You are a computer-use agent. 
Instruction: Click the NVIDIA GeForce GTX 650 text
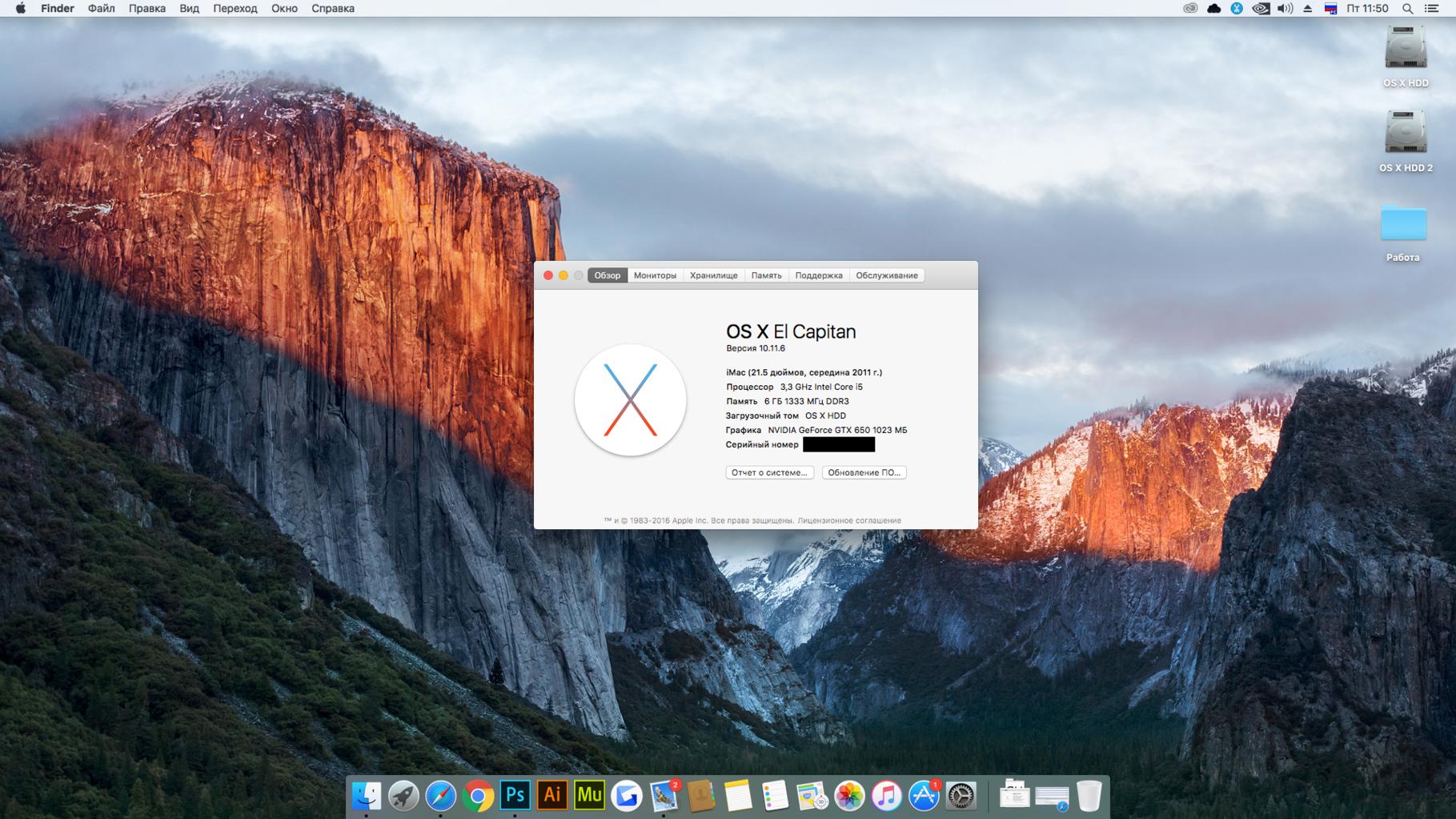tap(837, 430)
